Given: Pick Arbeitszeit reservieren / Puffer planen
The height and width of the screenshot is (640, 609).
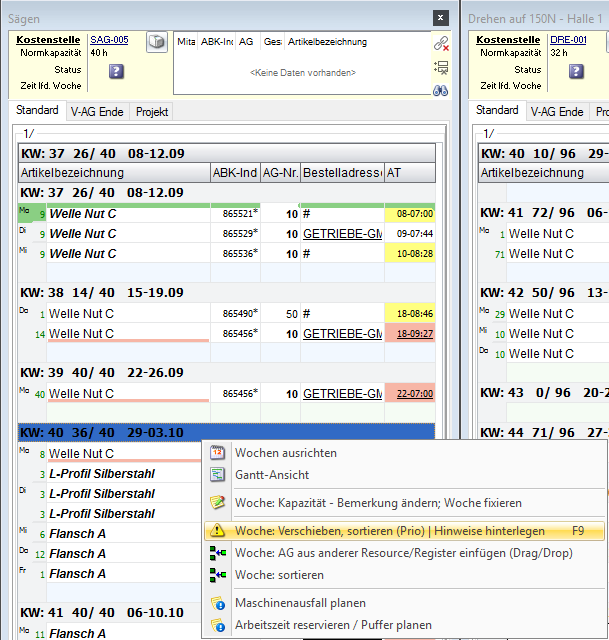Looking at the screenshot, I should [334, 624].
